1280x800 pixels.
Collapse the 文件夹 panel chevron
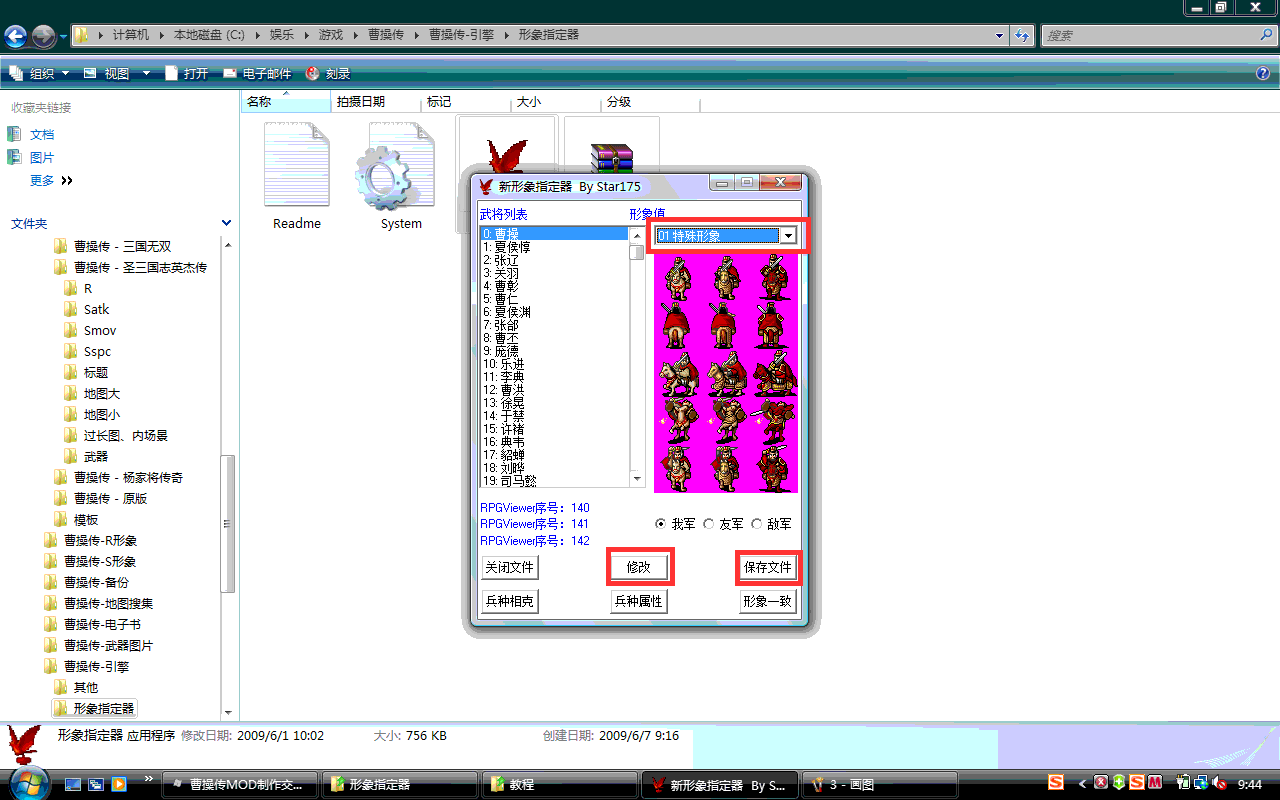[226, 223]
